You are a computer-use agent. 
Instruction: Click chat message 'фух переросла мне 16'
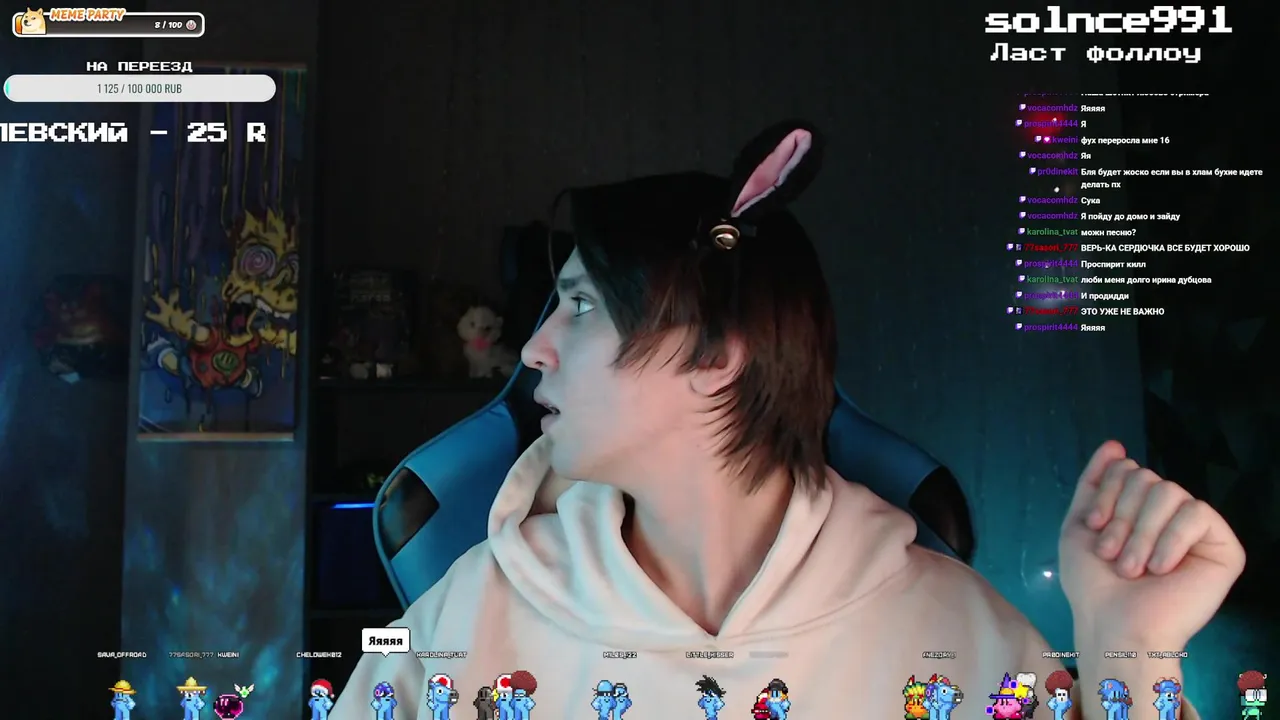click(1125, 140)
